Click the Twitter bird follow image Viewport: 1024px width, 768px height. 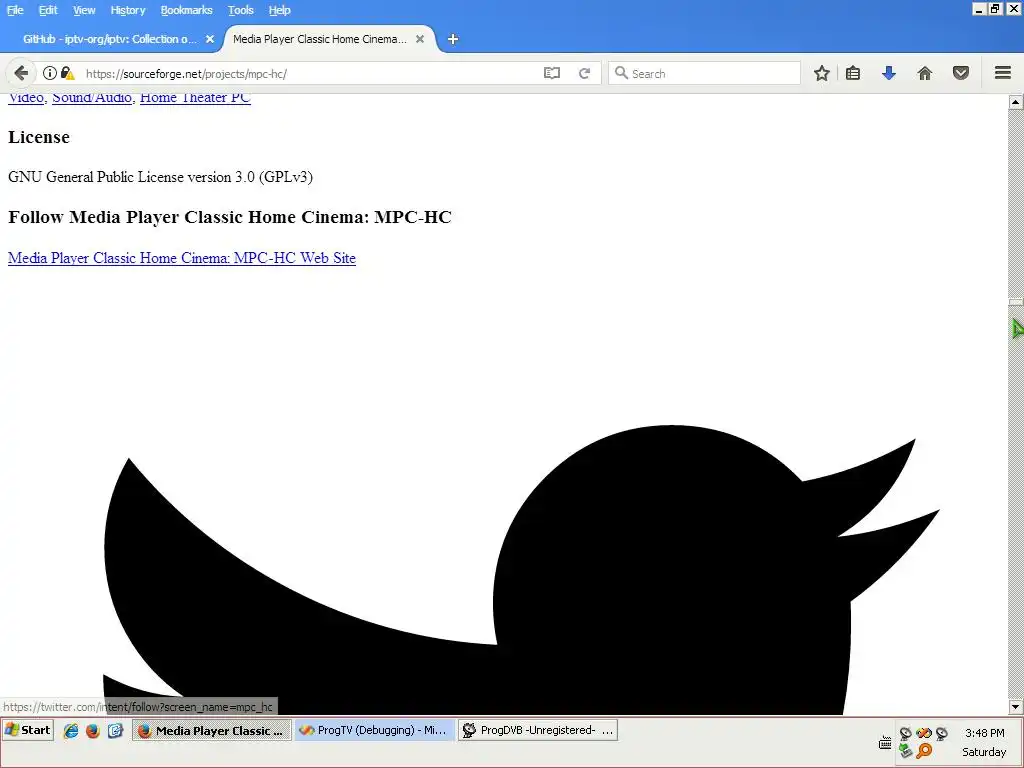click(521, 569)
